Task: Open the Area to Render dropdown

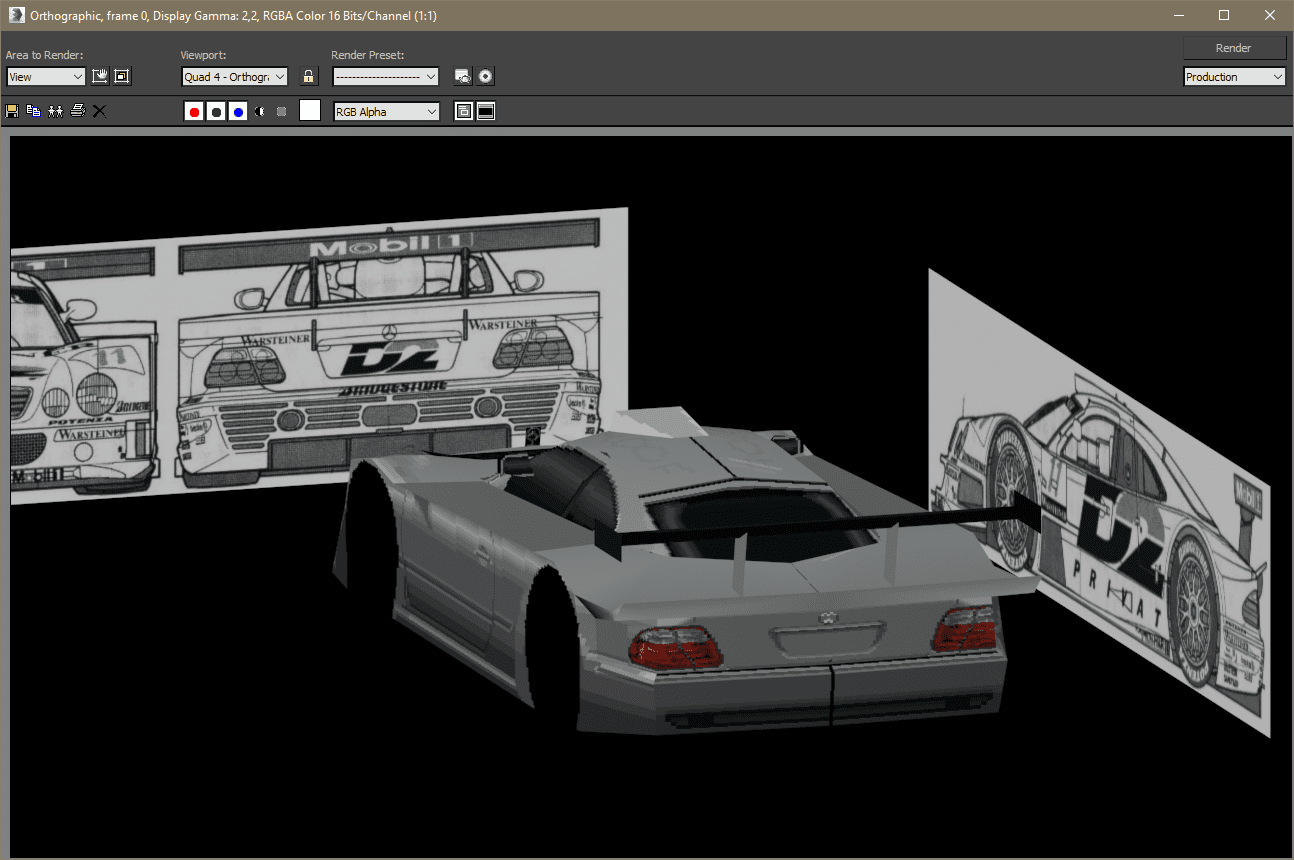Action: (46, 77)
